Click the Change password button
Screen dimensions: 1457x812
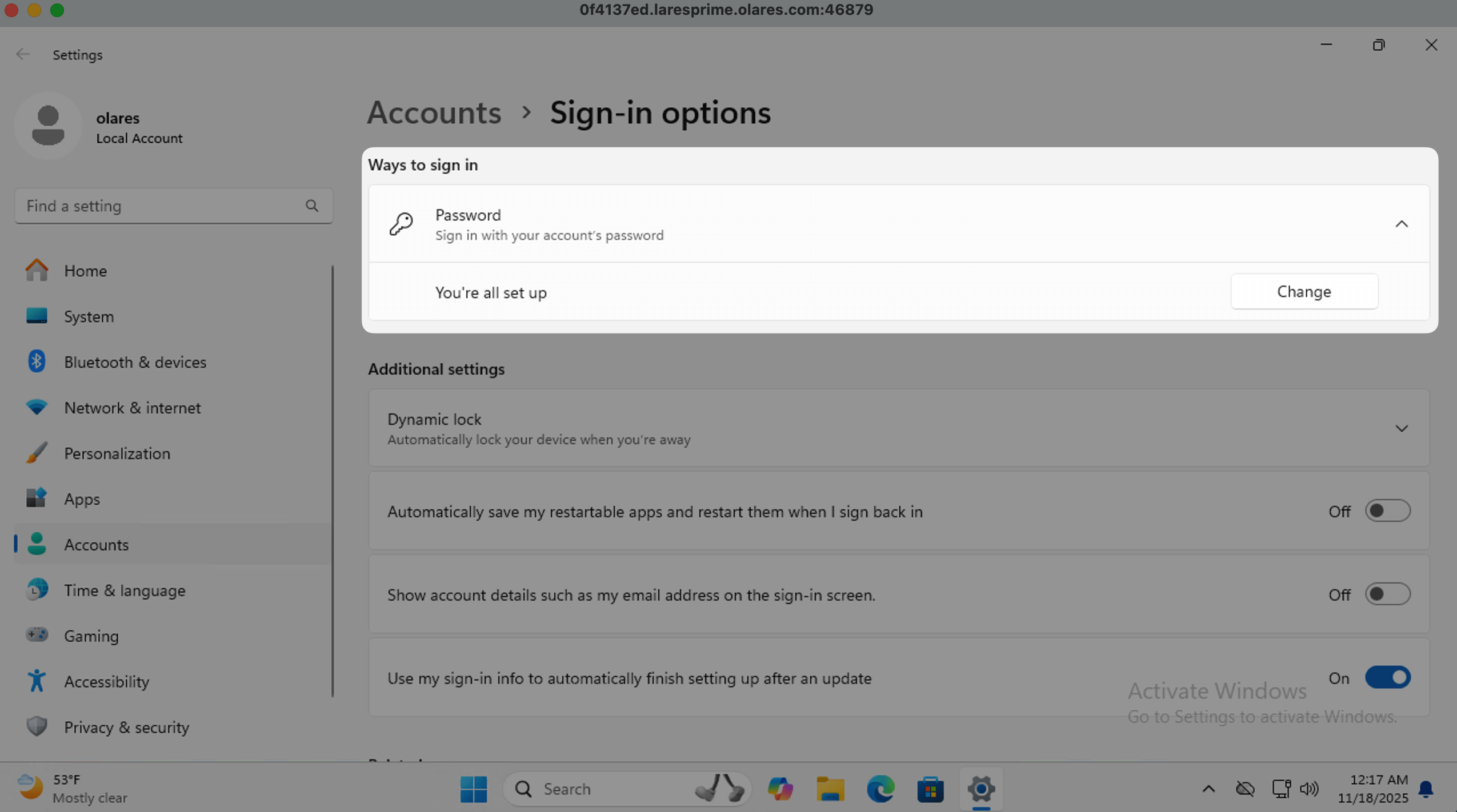(x=1304, y=291)
